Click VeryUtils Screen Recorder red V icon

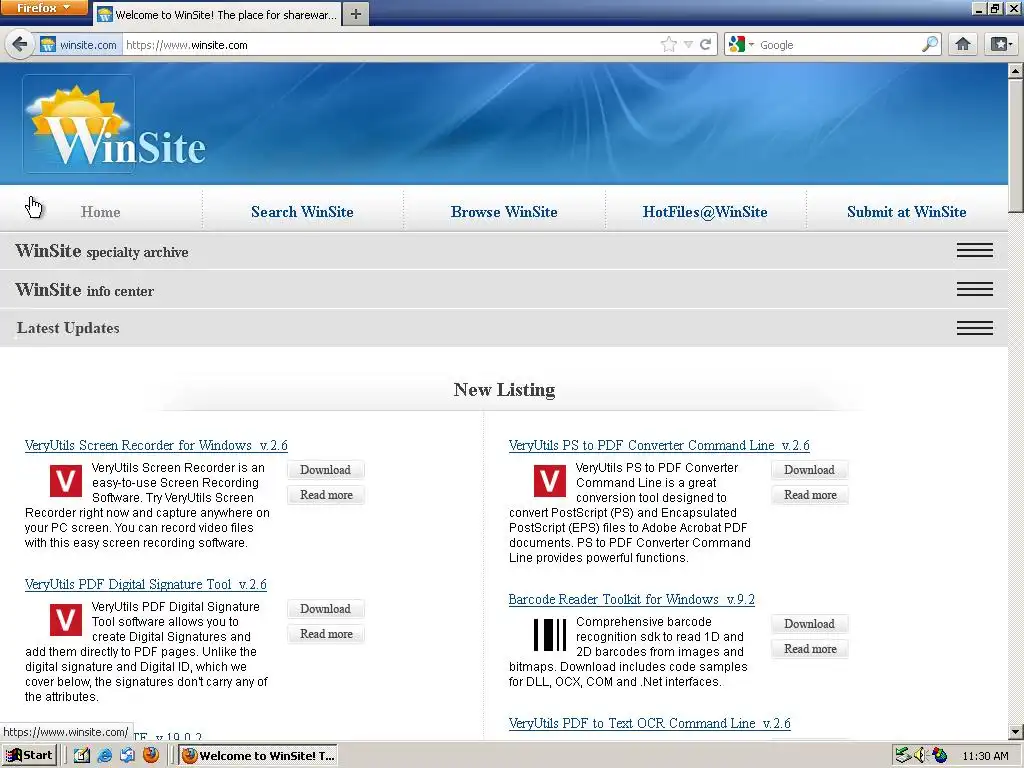coord(66,481)
